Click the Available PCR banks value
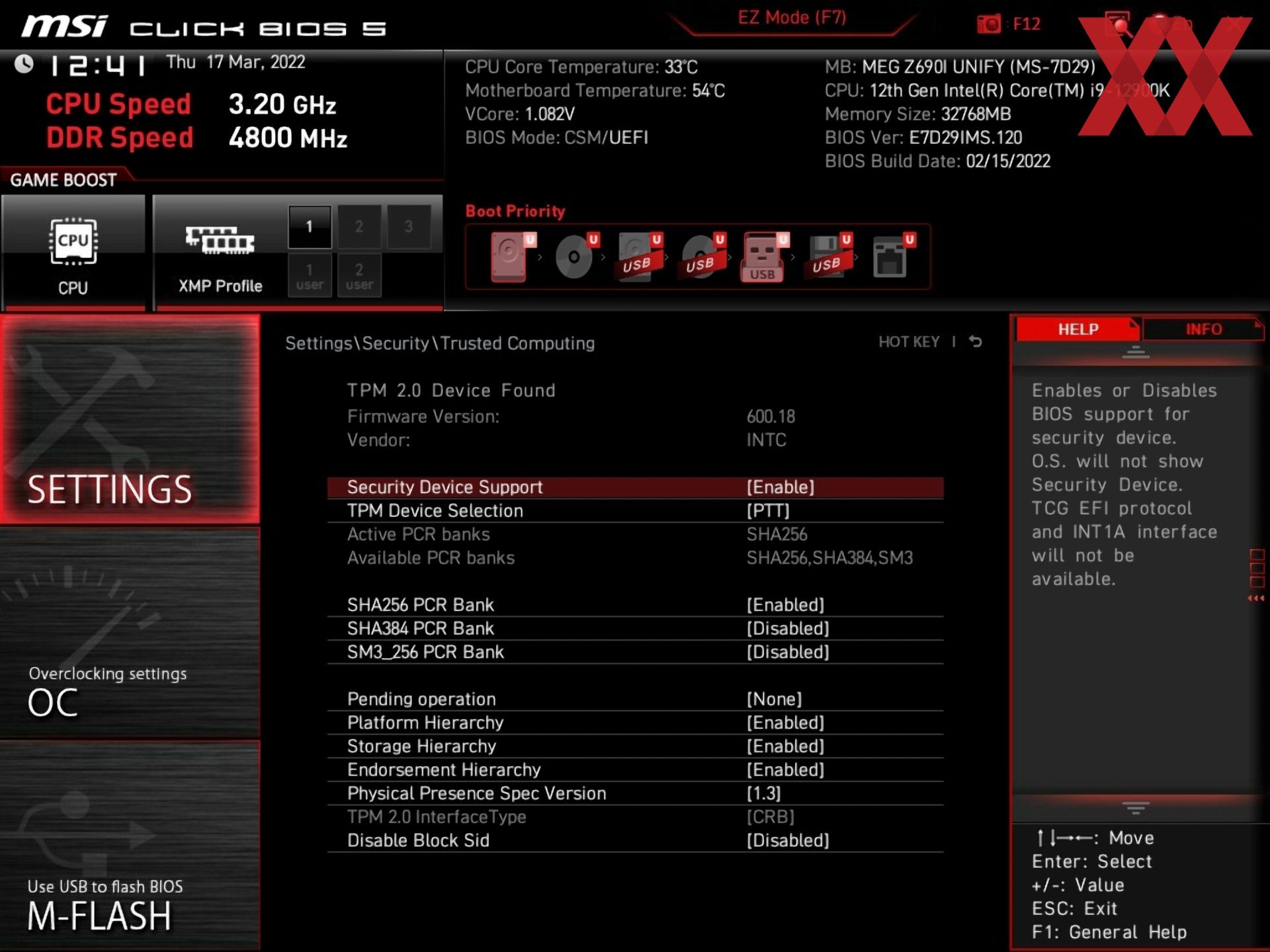Image resolution: width=1270 pixels, height=952 pixels. [829, 558]
